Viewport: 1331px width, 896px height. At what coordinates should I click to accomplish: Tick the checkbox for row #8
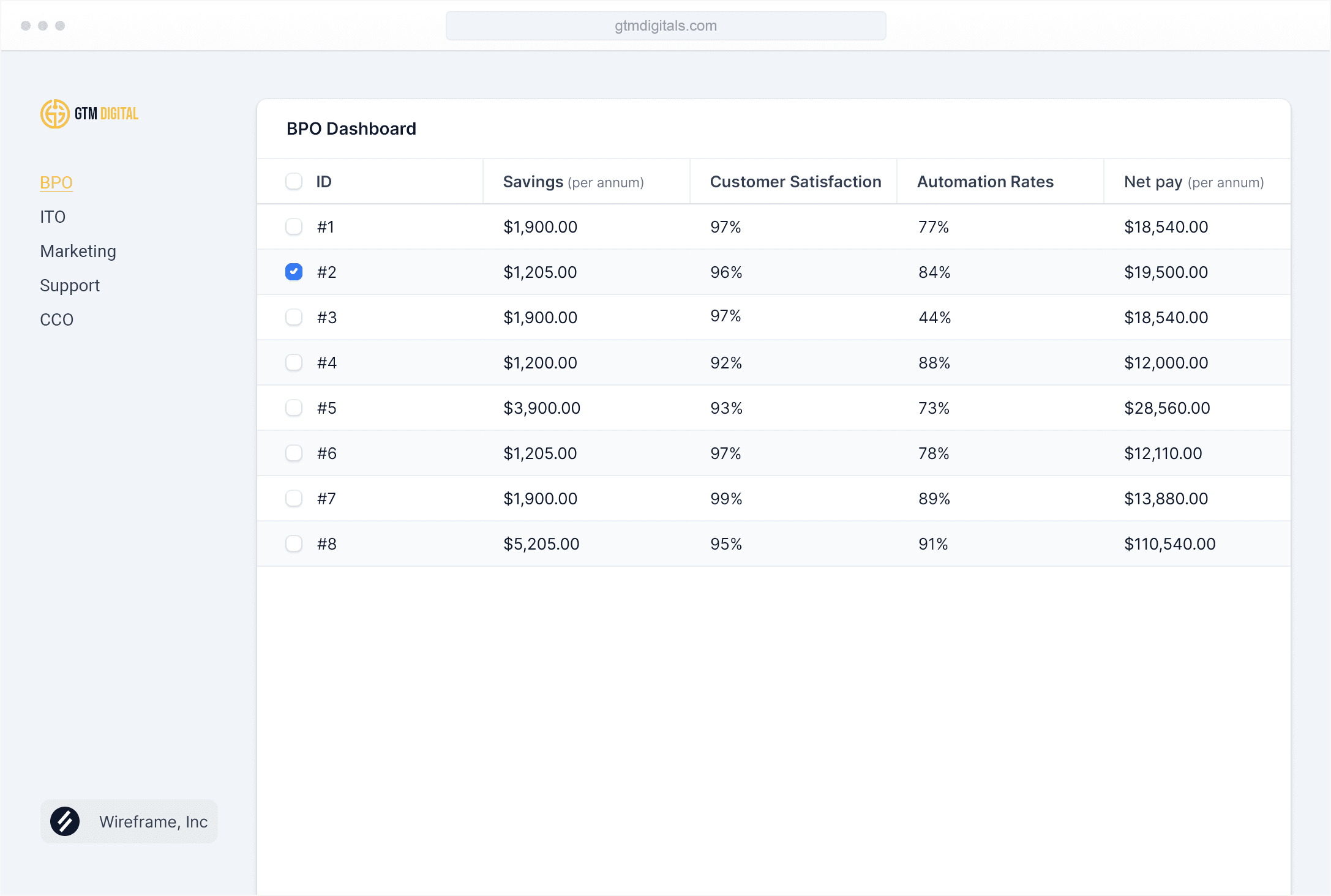pyautogui.click(x=294, y=544)
